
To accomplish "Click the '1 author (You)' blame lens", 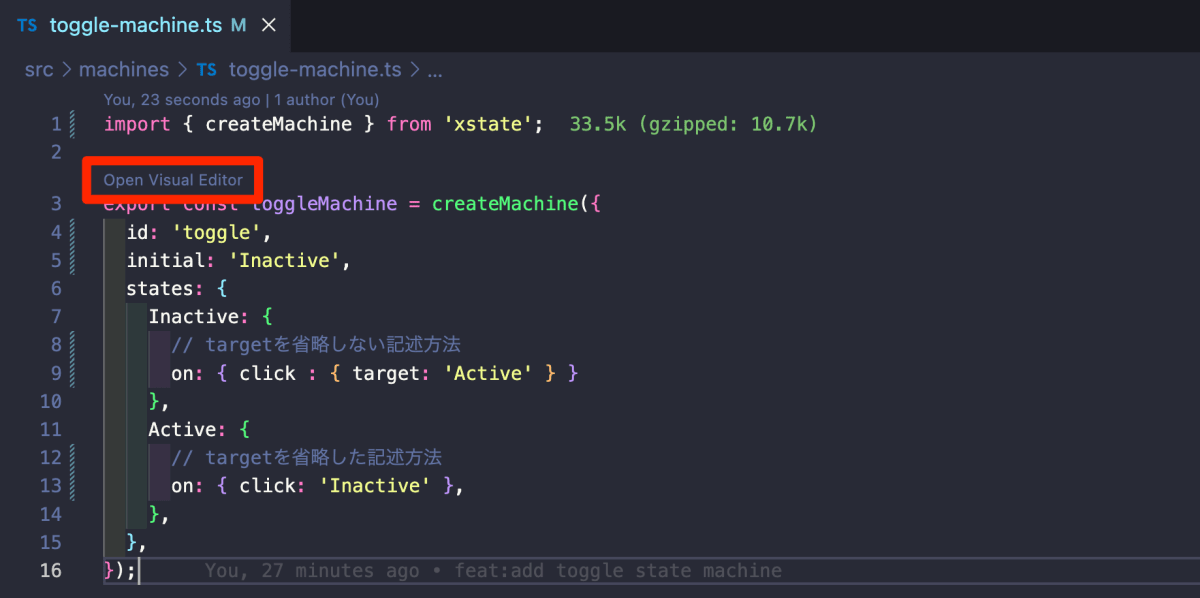I will pos(326,100).
